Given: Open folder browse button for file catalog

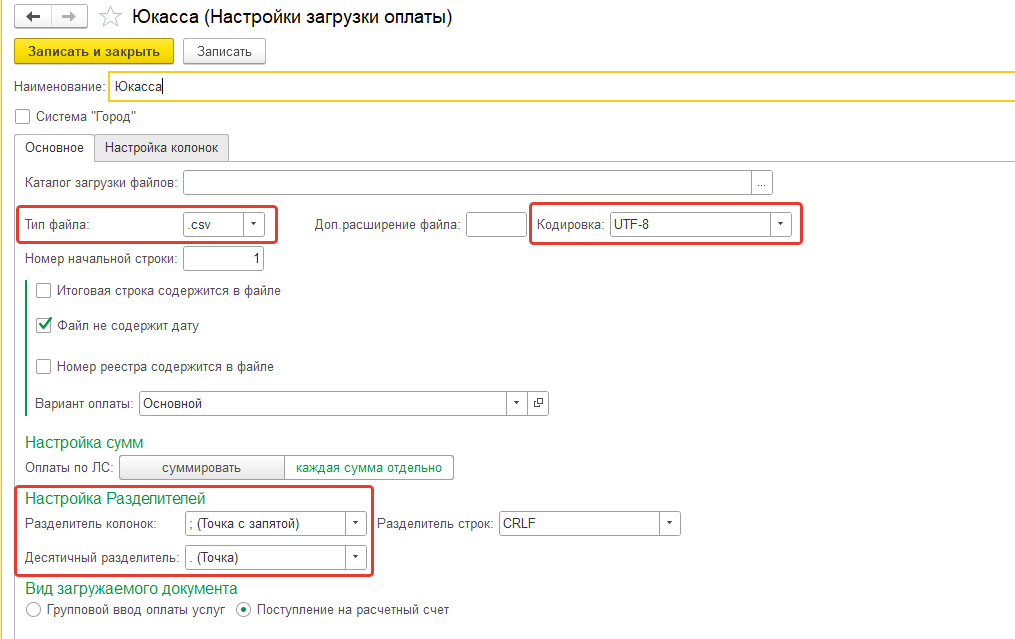Looking at the screenshot, I should pyautogui.click(x=763, y=182).
